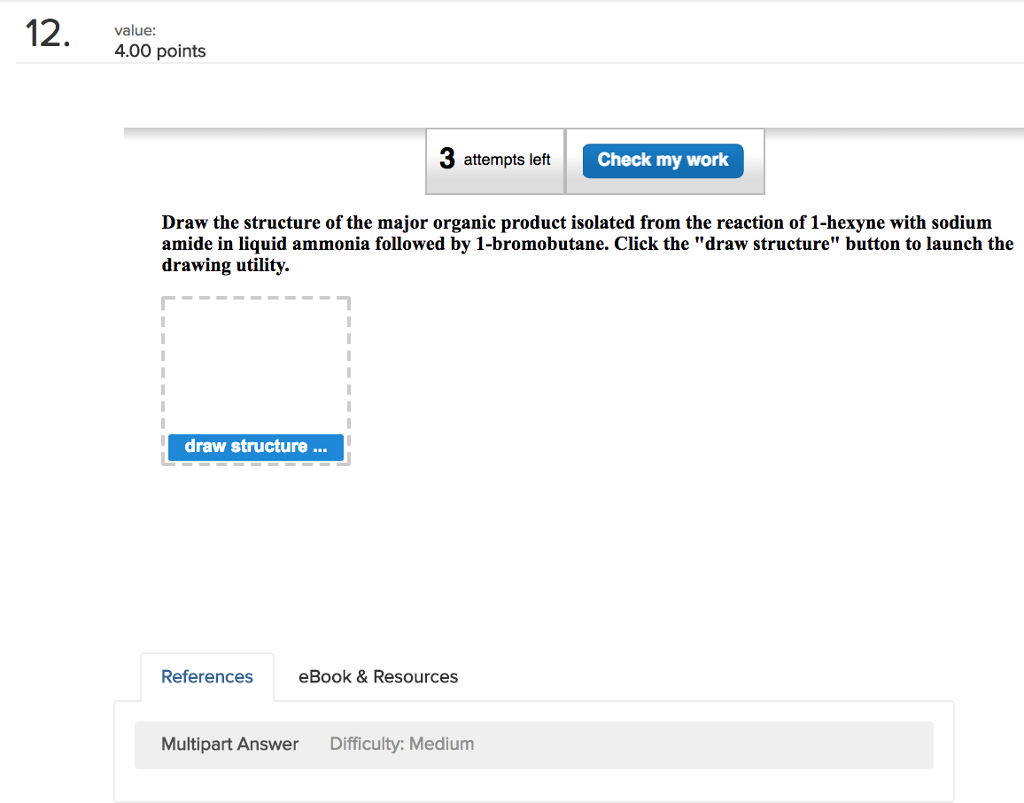Click the Multipart Answer label
1024x803 pixels.
229,744
